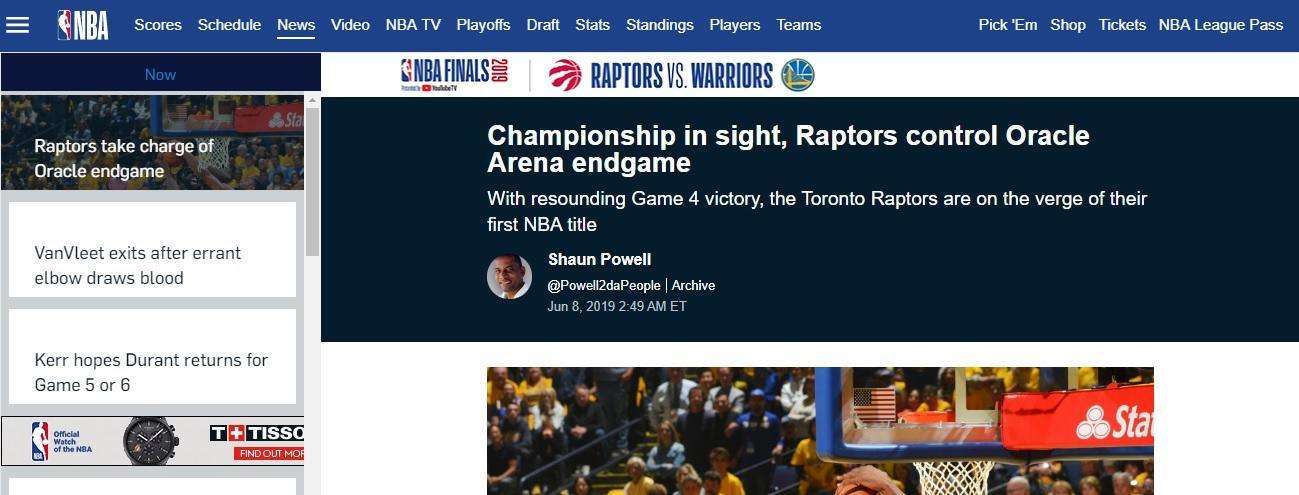Open Kerr hopes Durant returns story
The height and width of the screenshot is (495, 1299).
click(x=152, y=372)
